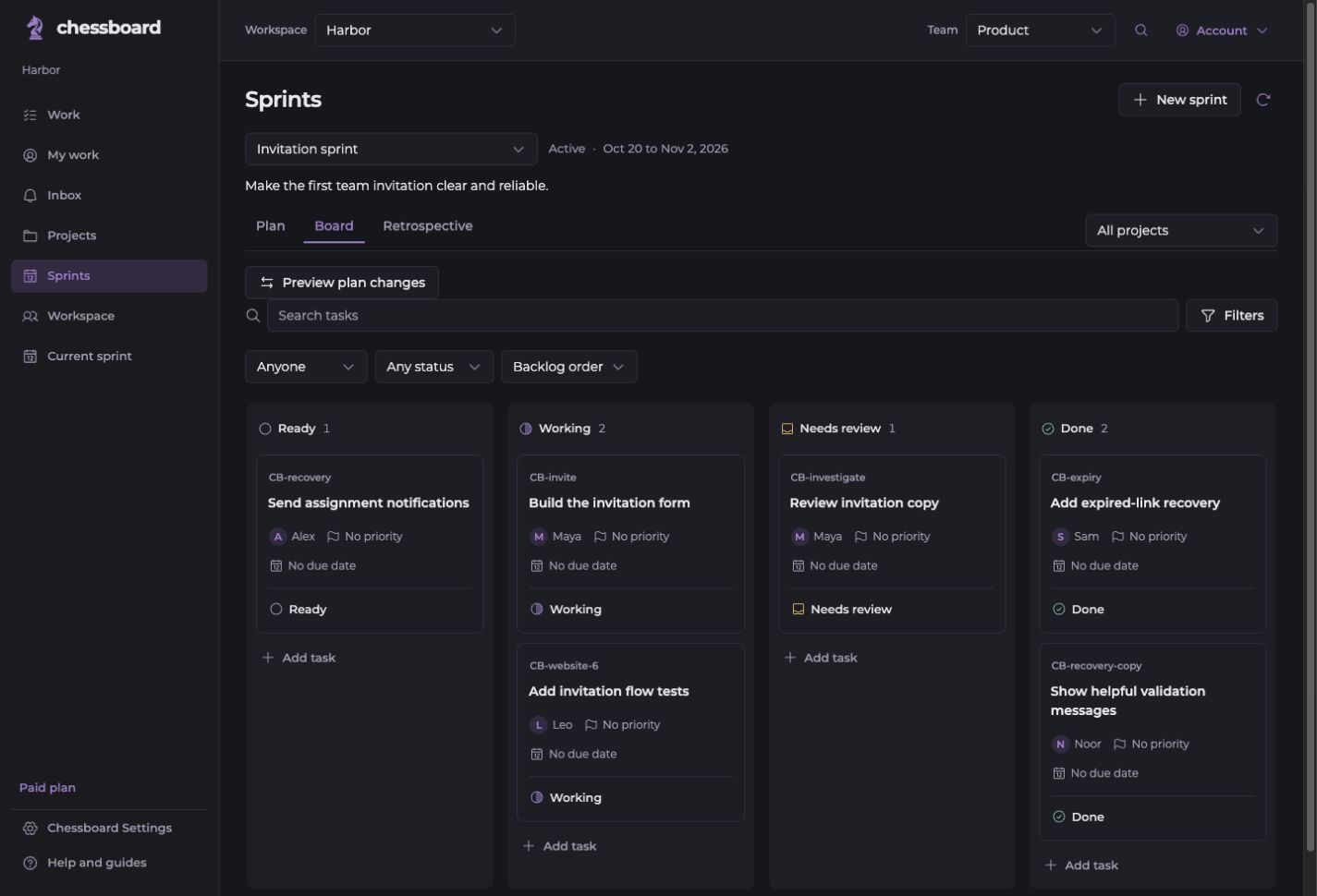
Task: Switch to the Plan tab
Action: [270, 226]
